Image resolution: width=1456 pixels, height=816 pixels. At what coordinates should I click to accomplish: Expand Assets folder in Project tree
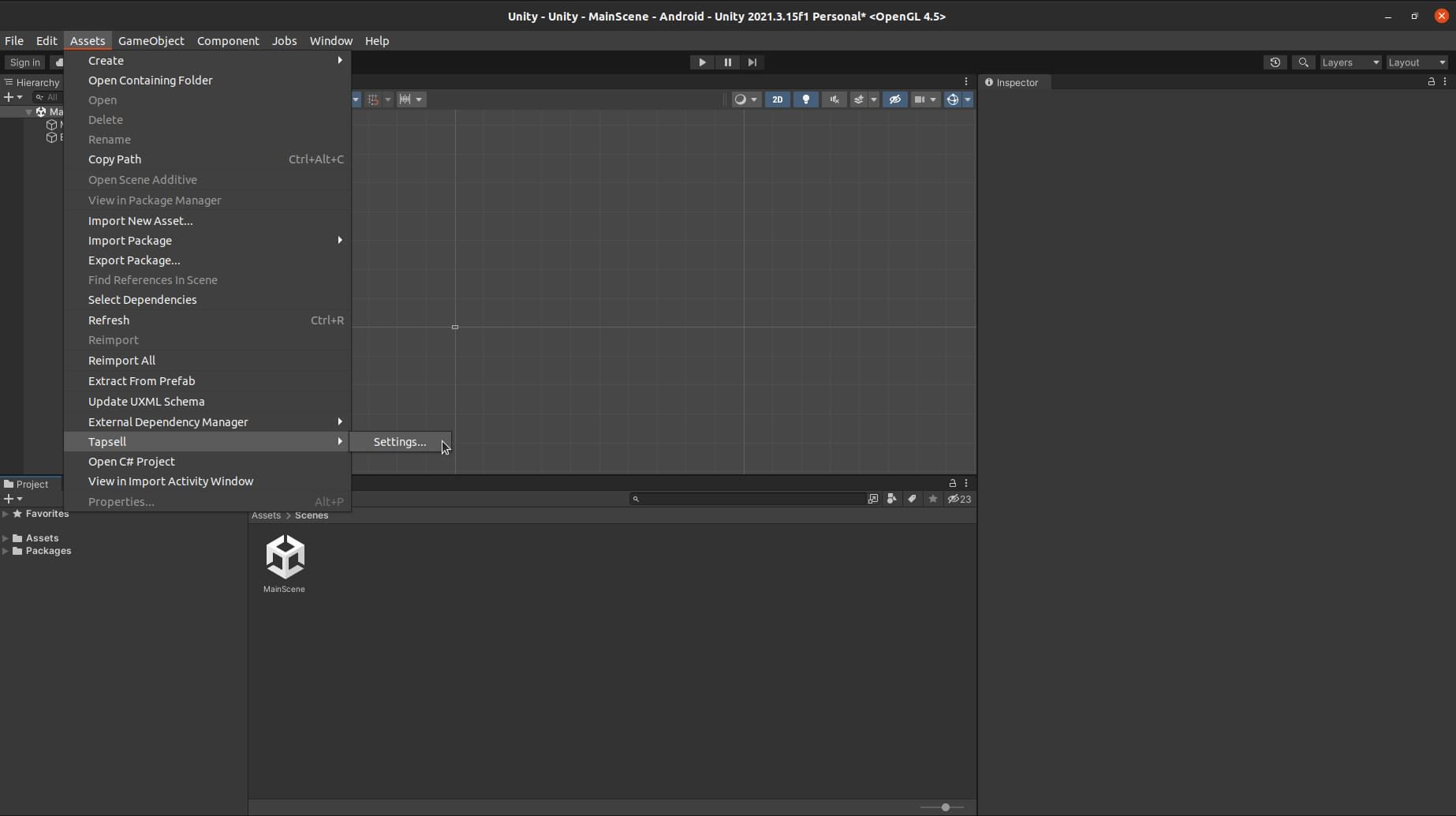(x=6, y=538)
